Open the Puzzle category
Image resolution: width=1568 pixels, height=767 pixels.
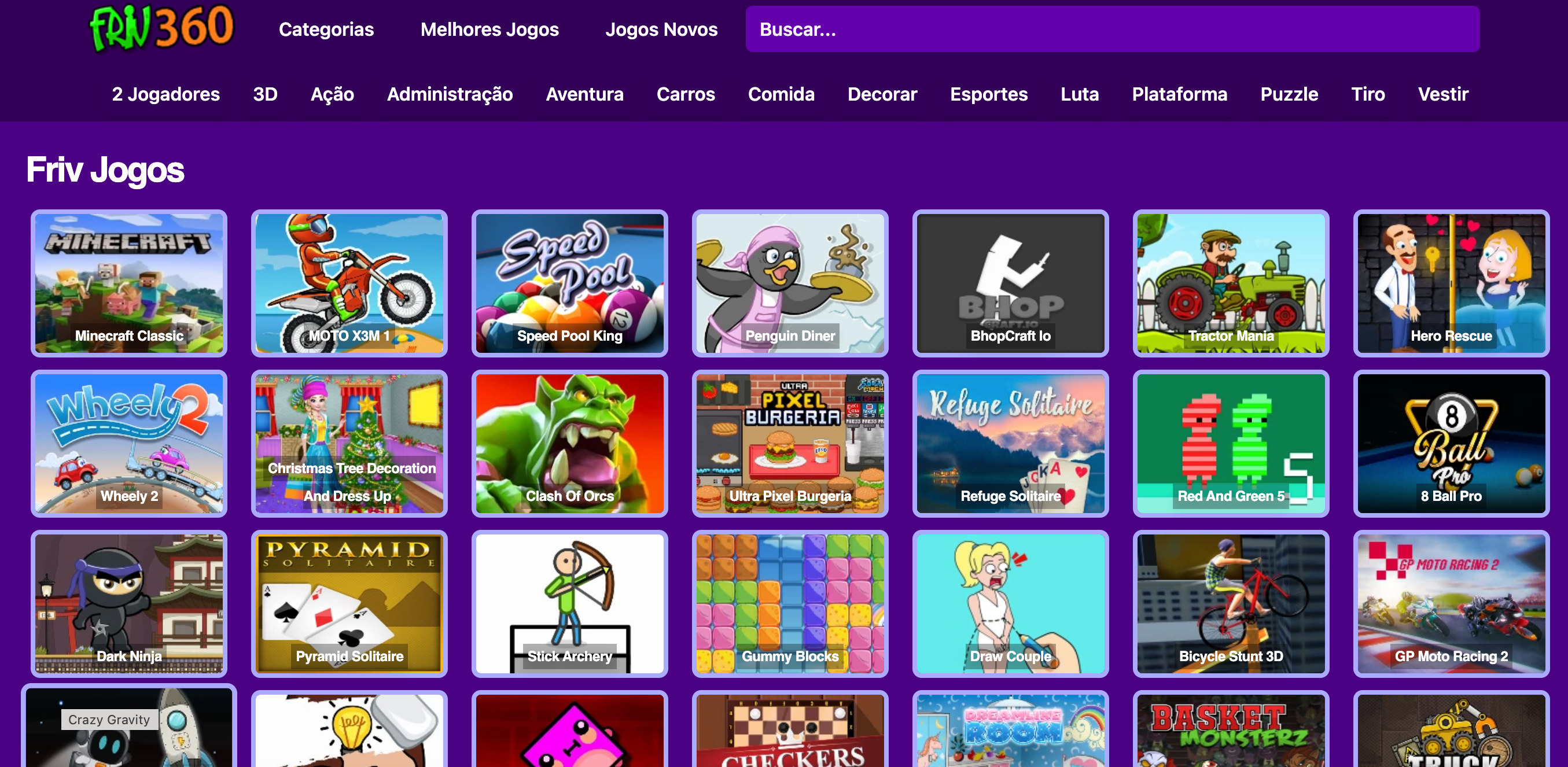(1289, 94)
